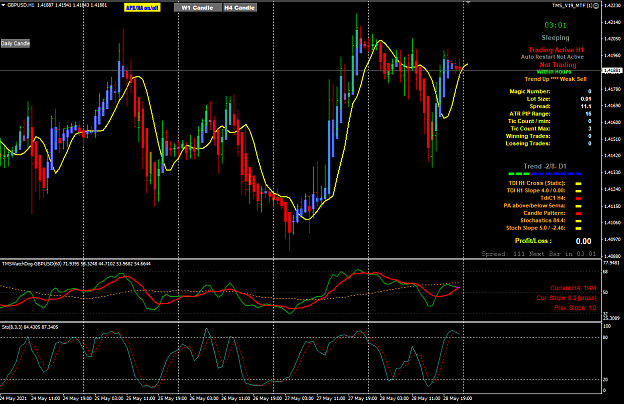
Task: Click the red indicator beside TdiC1 H4
Action: point(578,198)
